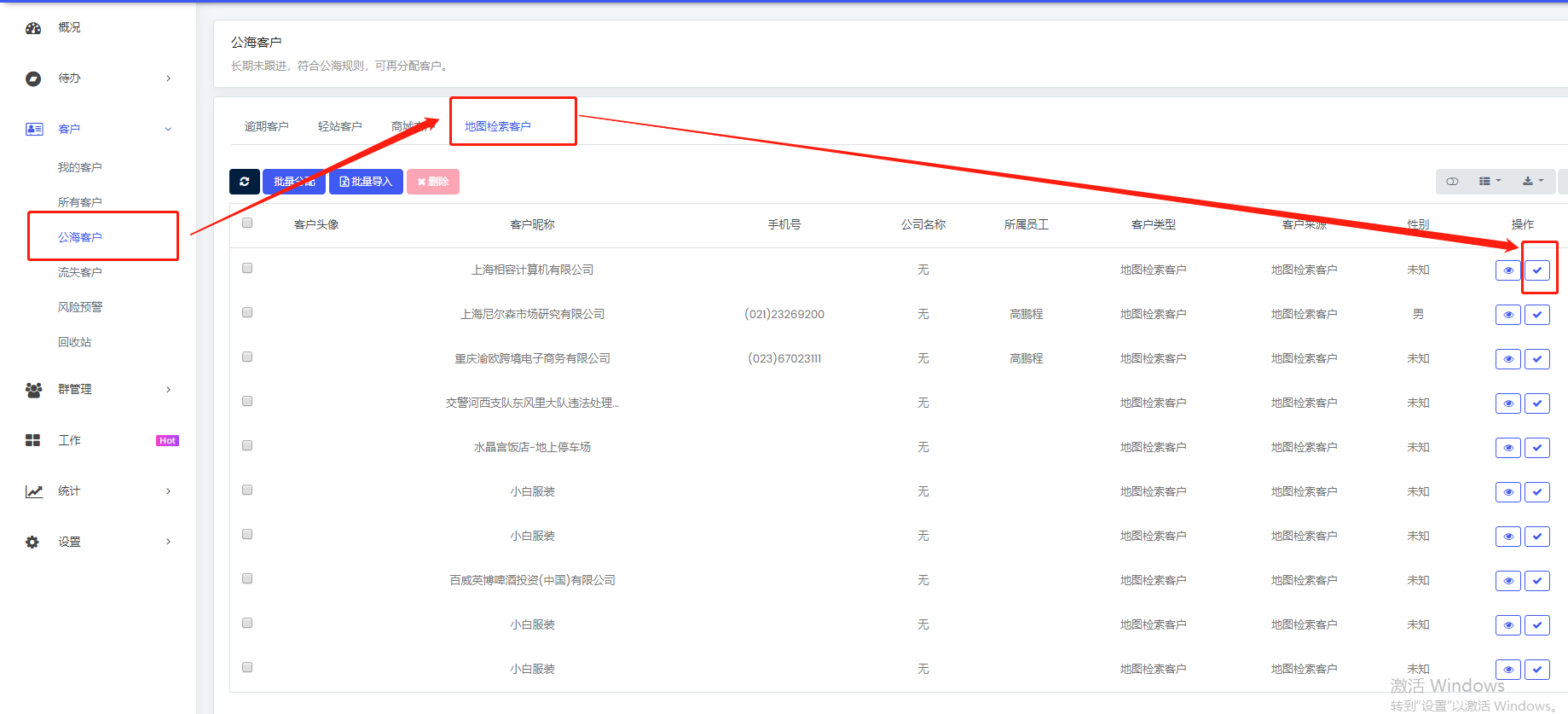This screenshot has width=1568, height=714.
Task: Click the 群管理 group icon in sidebar
Action: point(33,390)
